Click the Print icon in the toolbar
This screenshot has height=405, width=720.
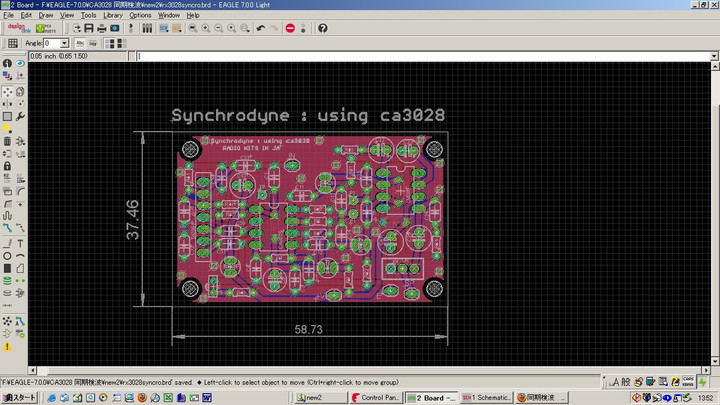tap(101, 28)
